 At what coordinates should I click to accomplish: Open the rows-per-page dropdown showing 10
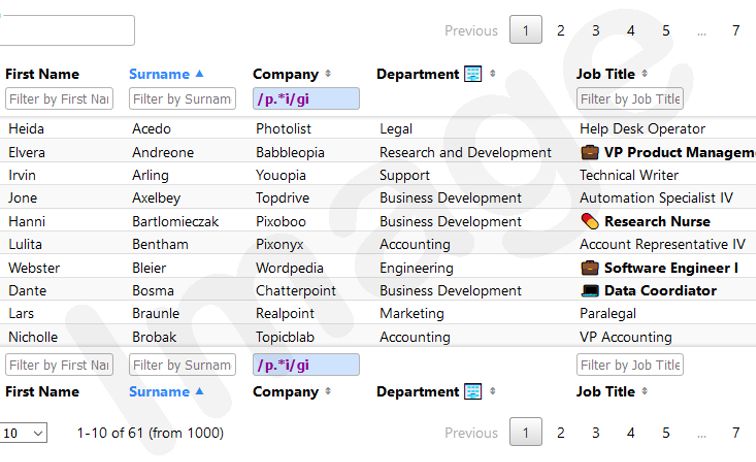pos(24,433)
